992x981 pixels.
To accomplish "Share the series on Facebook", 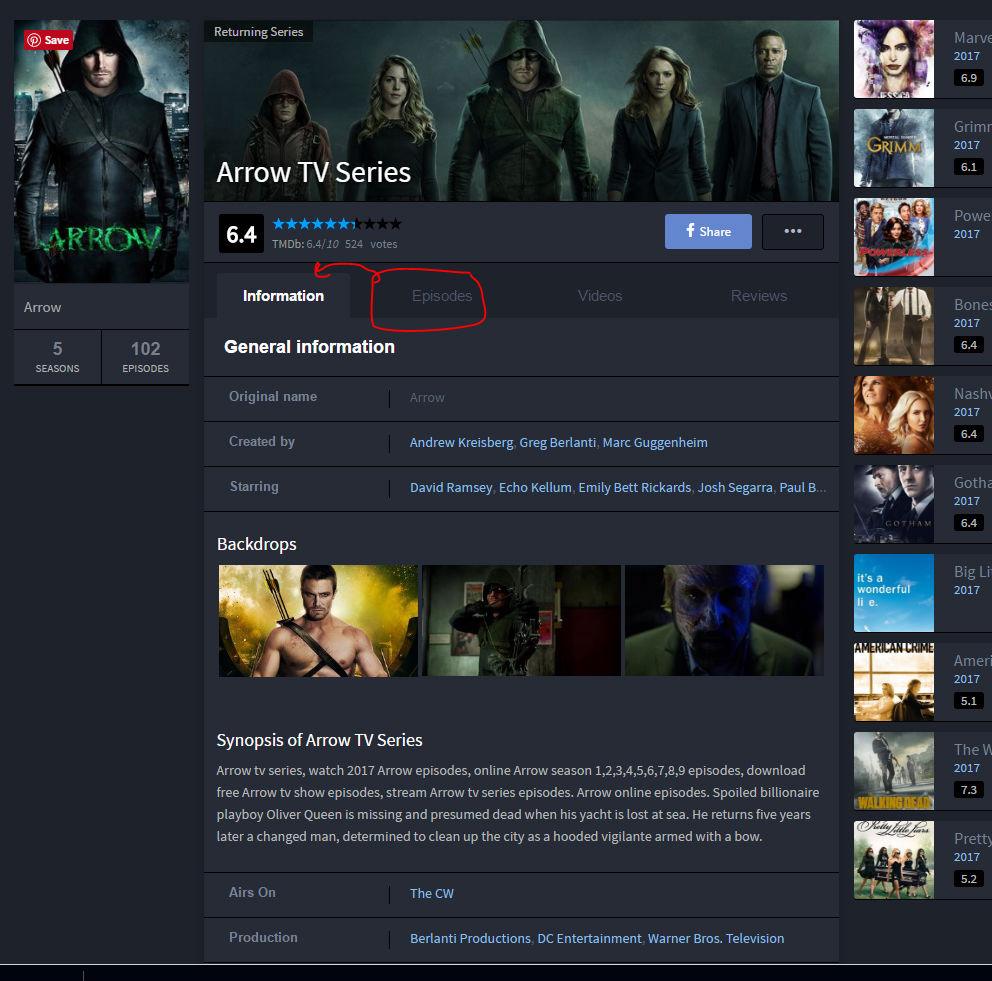I will click(708, 231).
